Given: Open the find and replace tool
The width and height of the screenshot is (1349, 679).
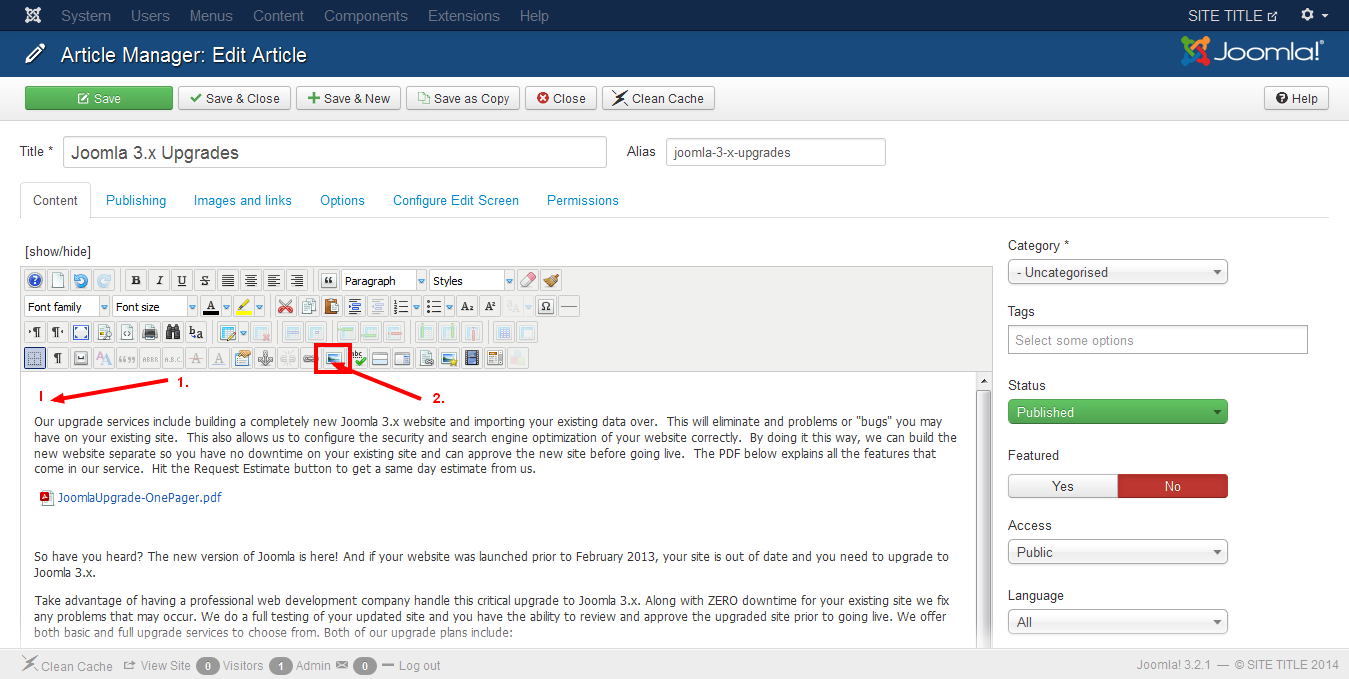Looking at the screenshot, I should [x=196, y=333].
